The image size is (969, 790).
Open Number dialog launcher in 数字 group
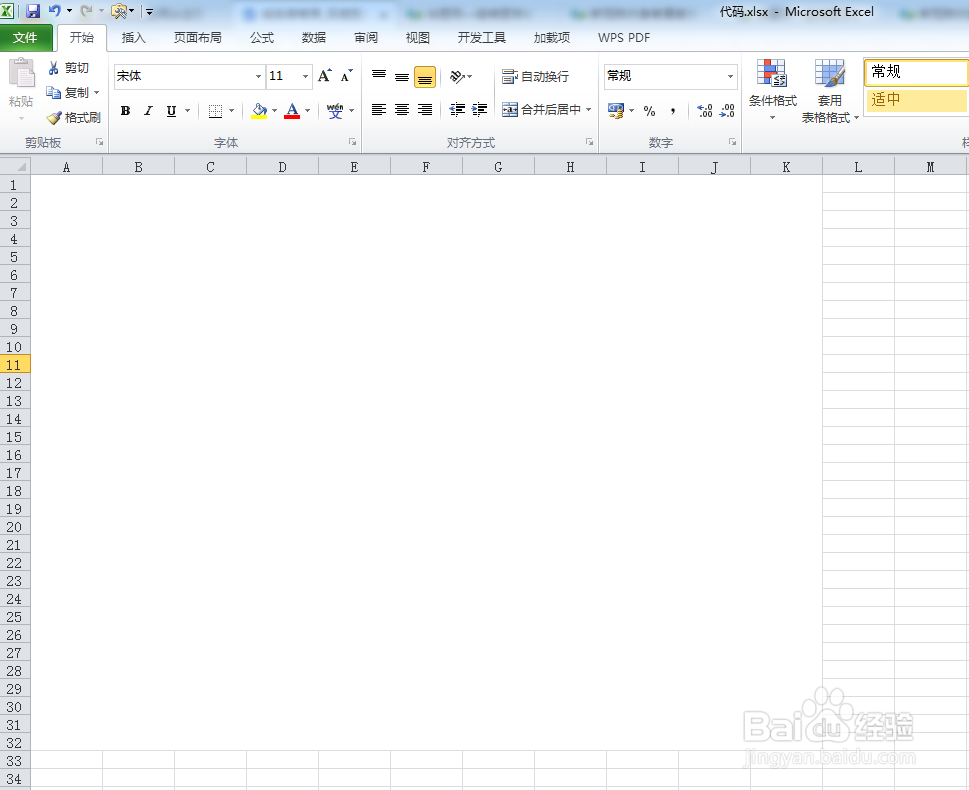(732, 142)
